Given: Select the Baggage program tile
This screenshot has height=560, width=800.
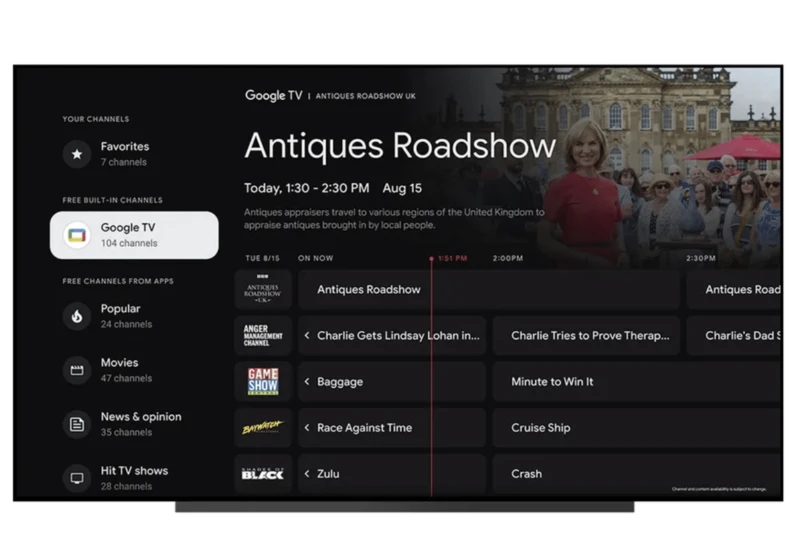Looking at the screenshot, I should 392,381.
